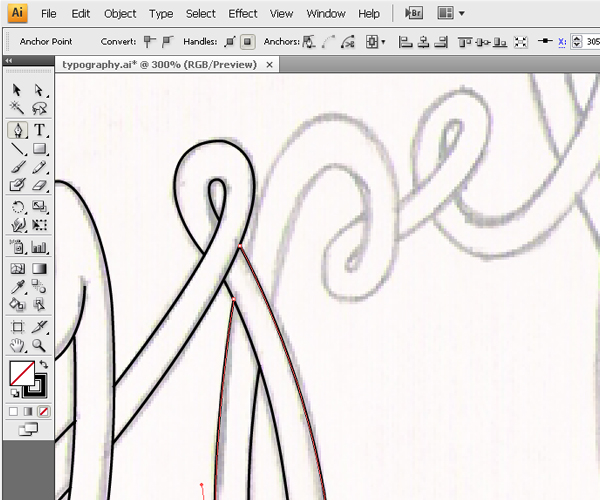Click Horizontal Align Left
Image resolution: width=600 pixels, height=500 pixels.
click(405, 41)
